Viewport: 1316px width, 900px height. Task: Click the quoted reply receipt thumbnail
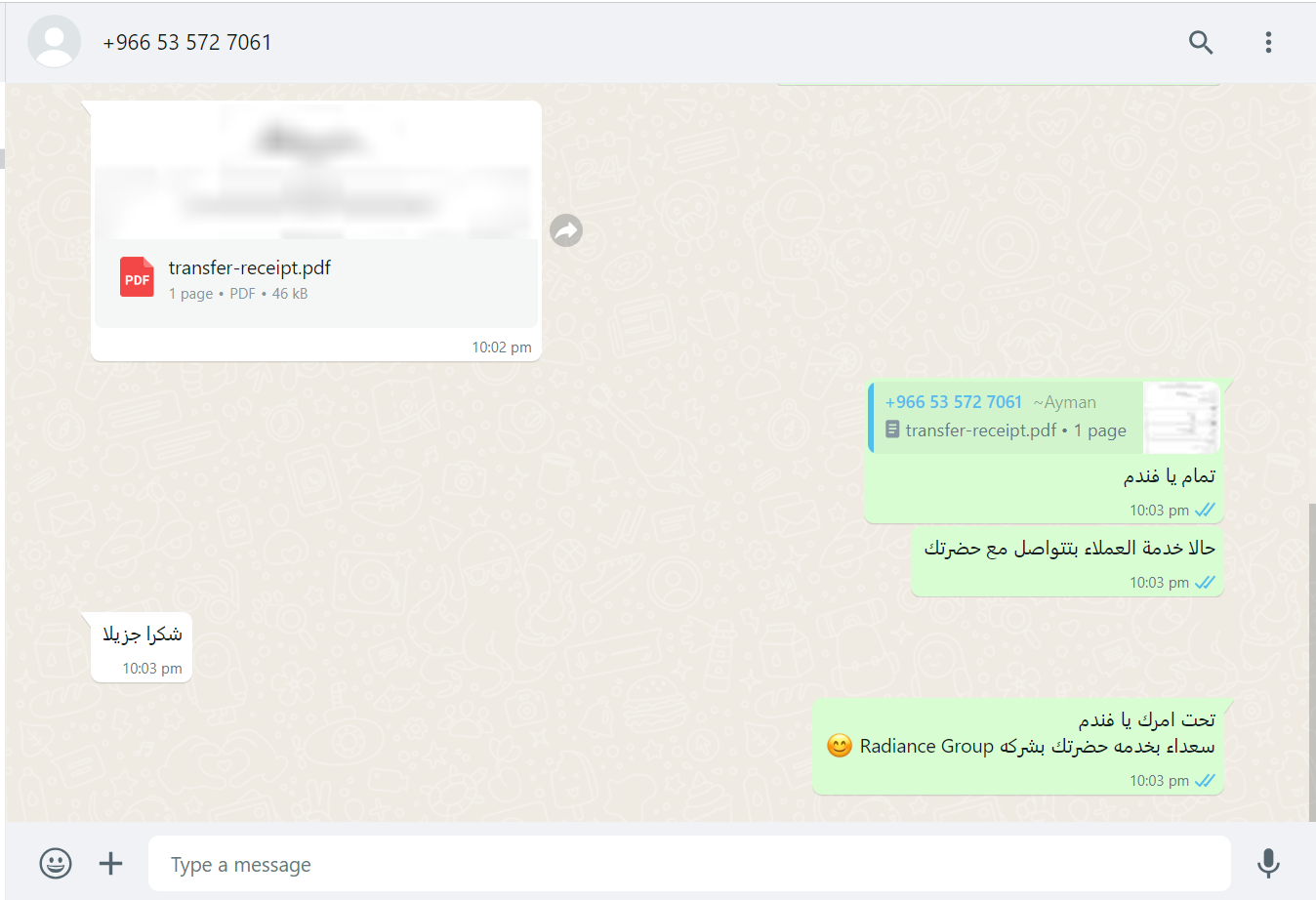pos(1181,418)
